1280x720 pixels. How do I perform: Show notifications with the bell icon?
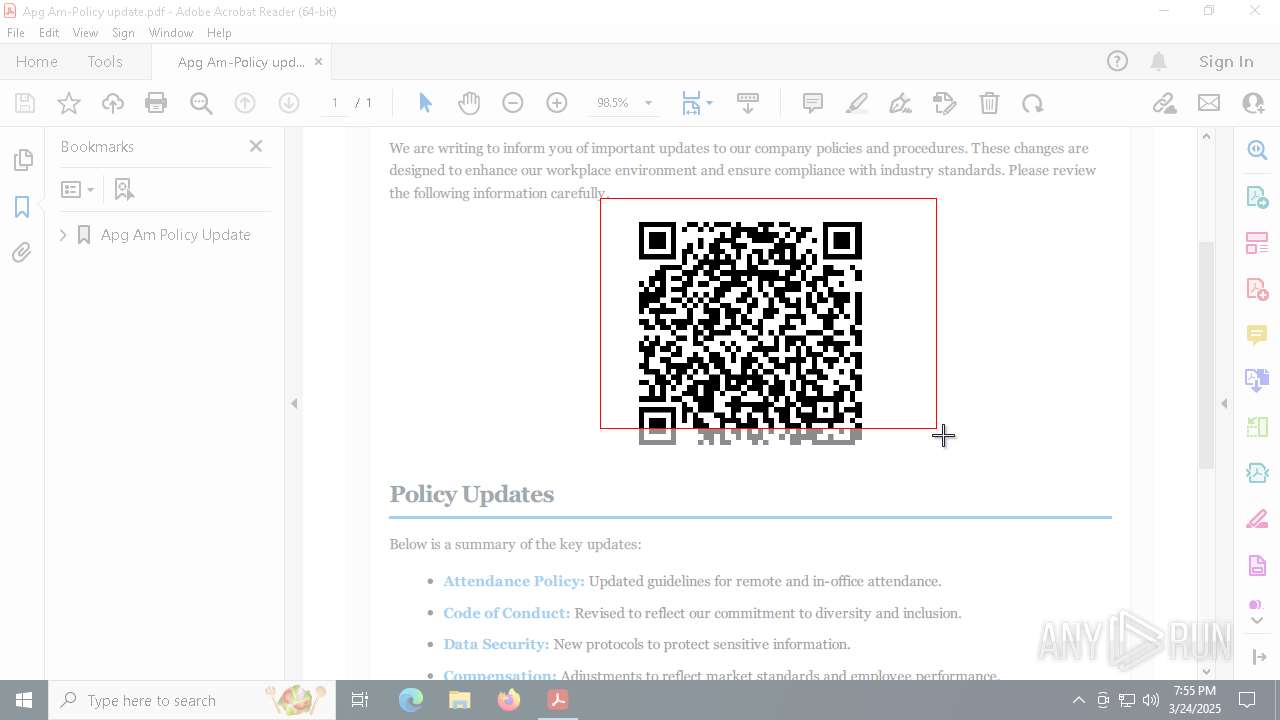[x=1159, y=62]
